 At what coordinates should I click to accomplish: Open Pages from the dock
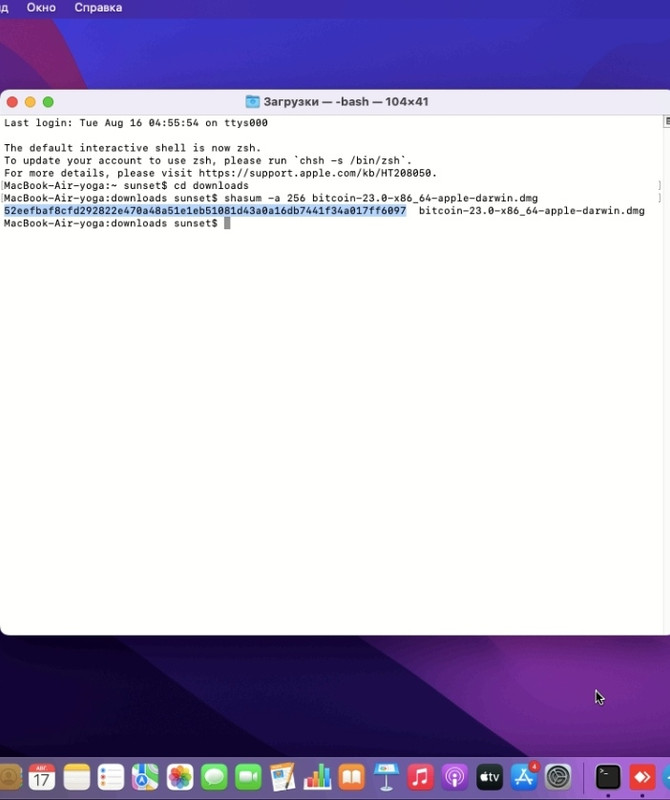[283, 777]
